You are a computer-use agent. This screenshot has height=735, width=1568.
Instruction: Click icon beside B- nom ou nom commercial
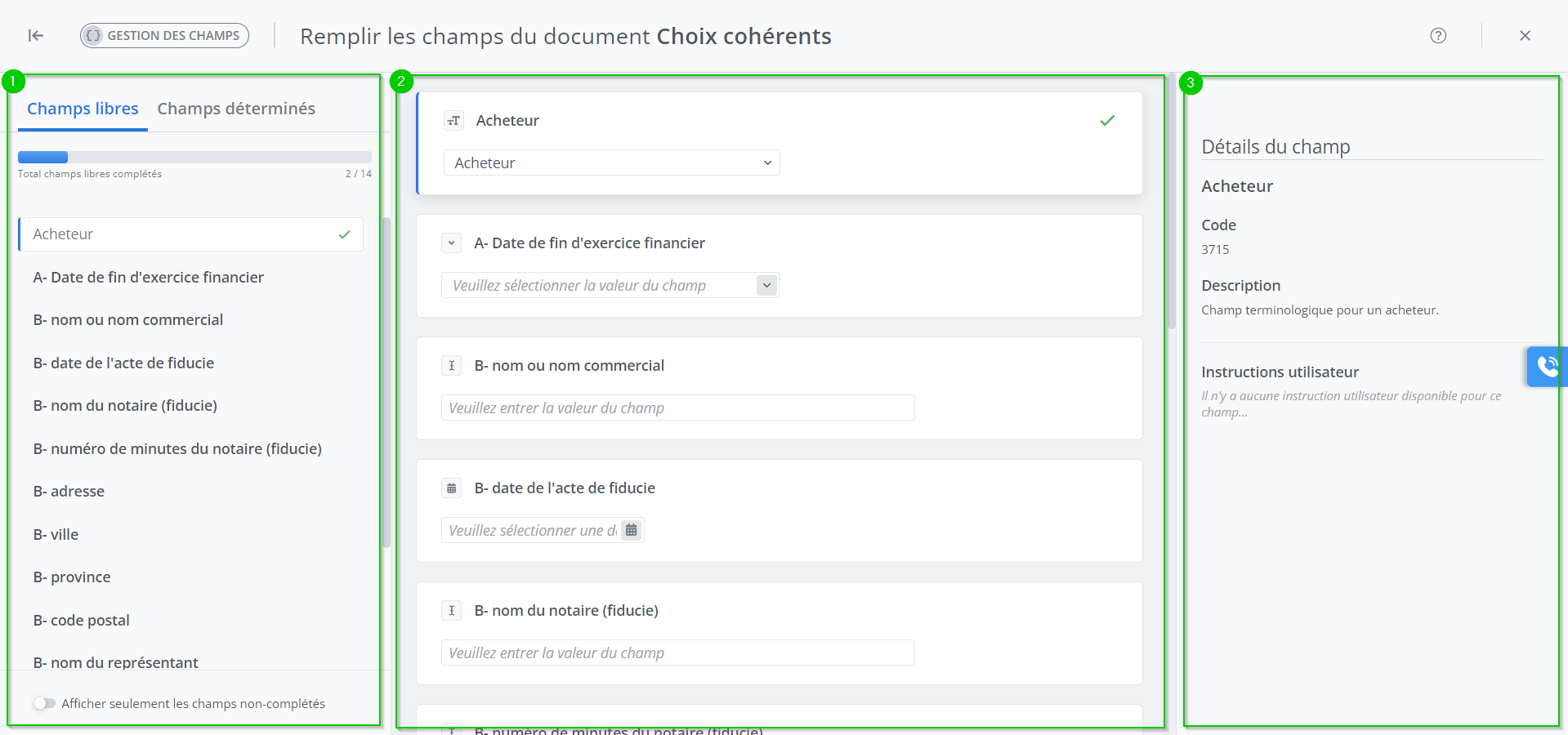coord(451,366)
